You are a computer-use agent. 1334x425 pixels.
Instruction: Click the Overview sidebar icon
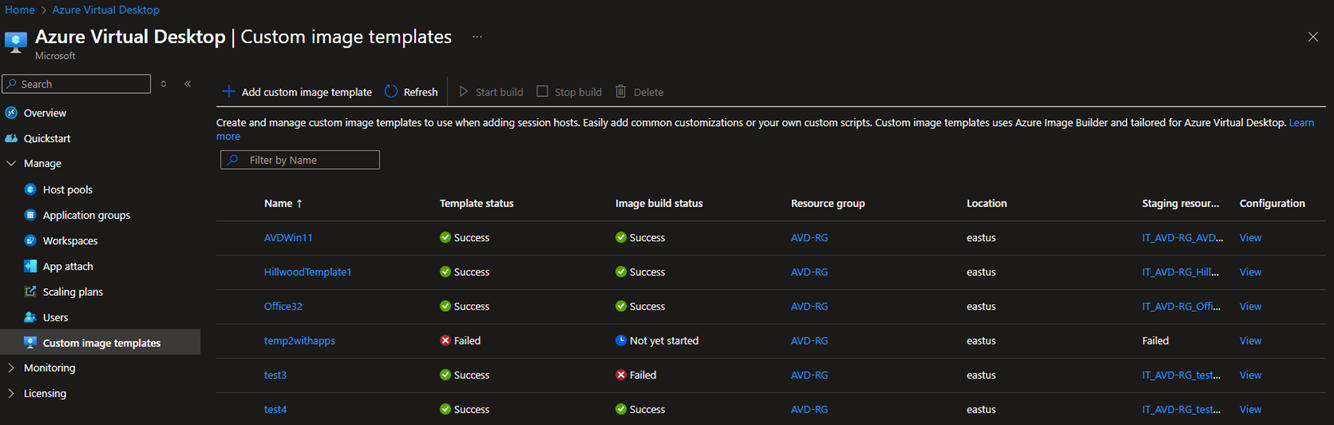click(x=11, y=113)
